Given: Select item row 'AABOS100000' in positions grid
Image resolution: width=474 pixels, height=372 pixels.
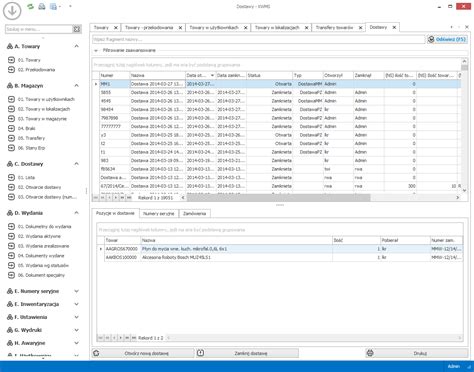Looking at the screenshot, I should click(280, 257).
